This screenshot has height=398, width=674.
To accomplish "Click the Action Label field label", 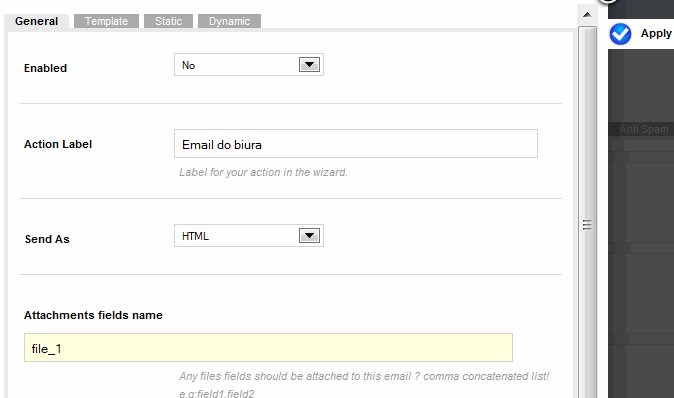I will click(58, 144).
